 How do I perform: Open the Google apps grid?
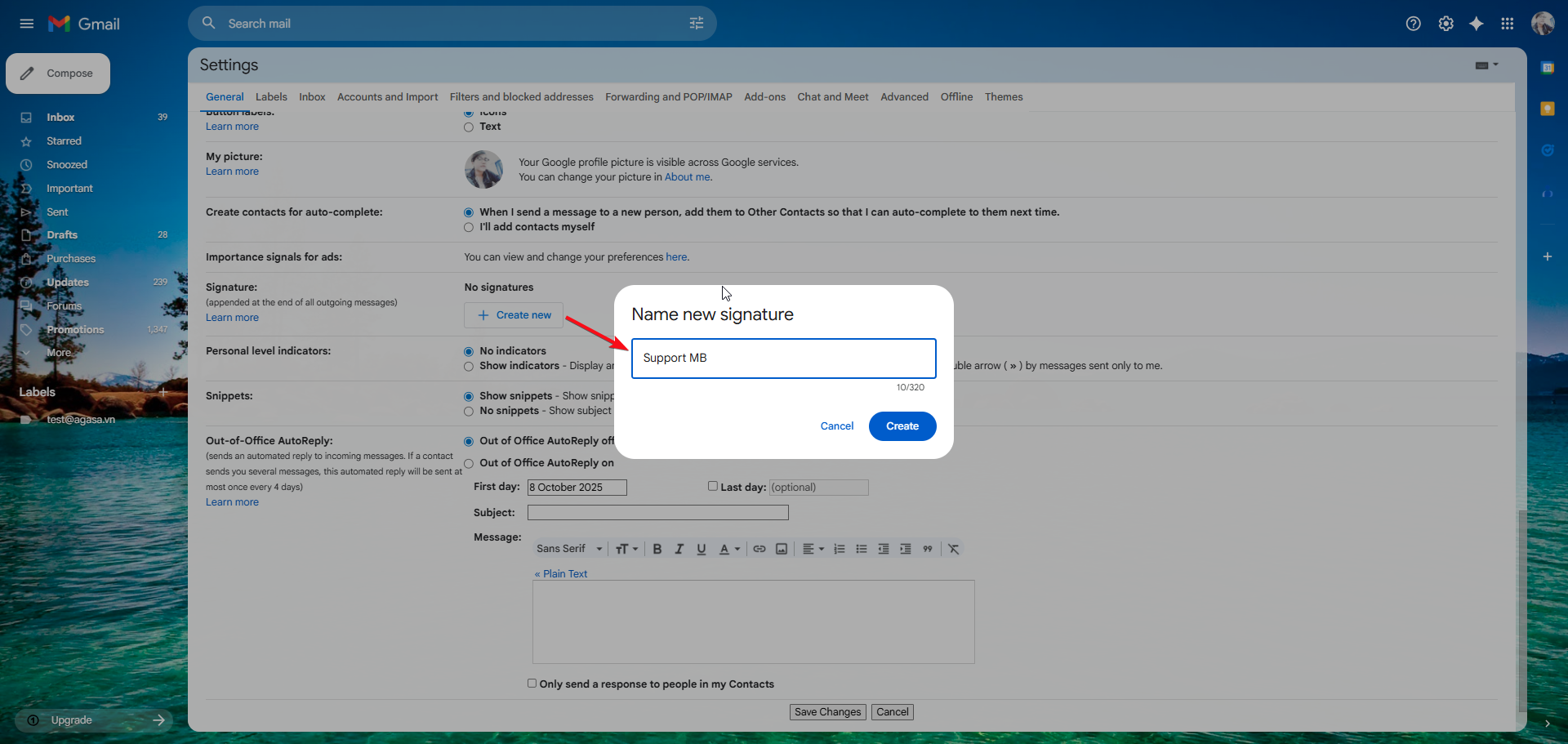tap(1507, 24)
